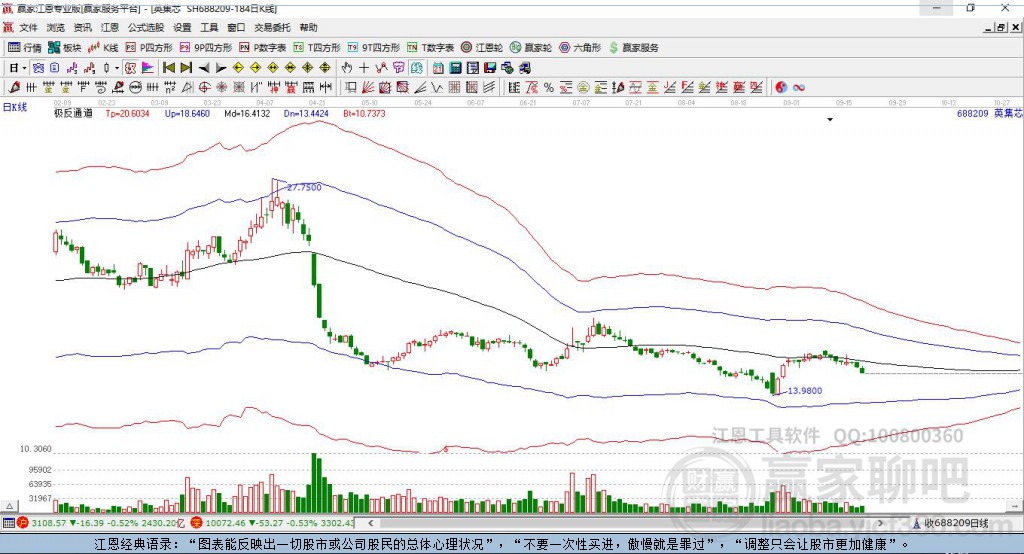Viewport: 1024px width, 554px height.
Task: Expand volume panel with triangle button
Action: pos(9,506)
